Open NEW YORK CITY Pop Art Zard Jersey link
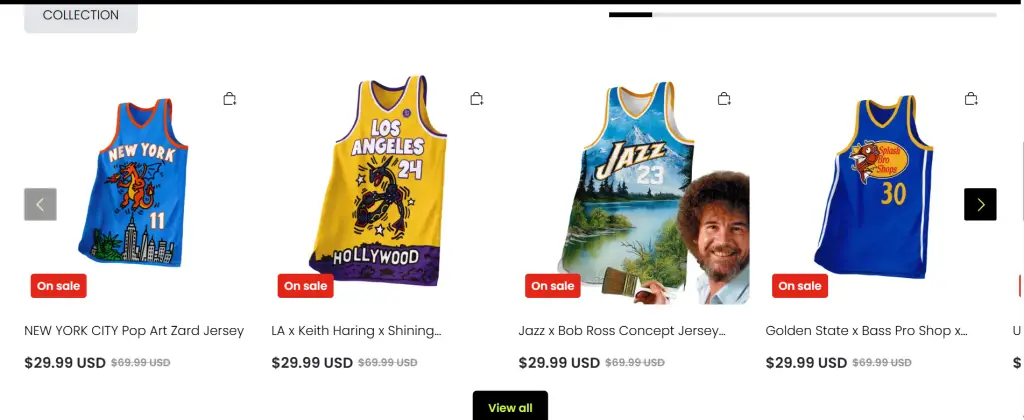 134,331
